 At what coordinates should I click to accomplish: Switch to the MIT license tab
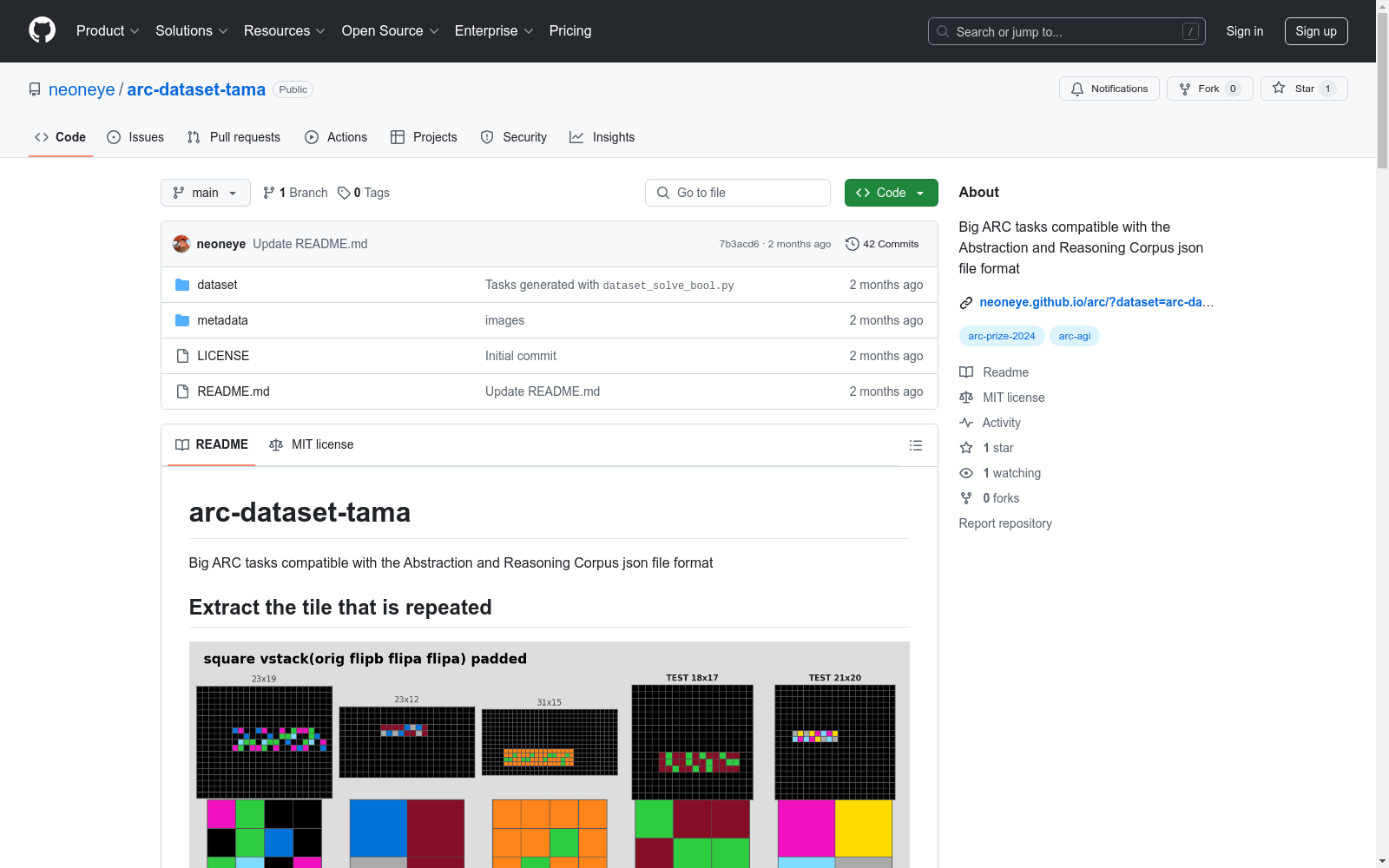tap(312, 444)
